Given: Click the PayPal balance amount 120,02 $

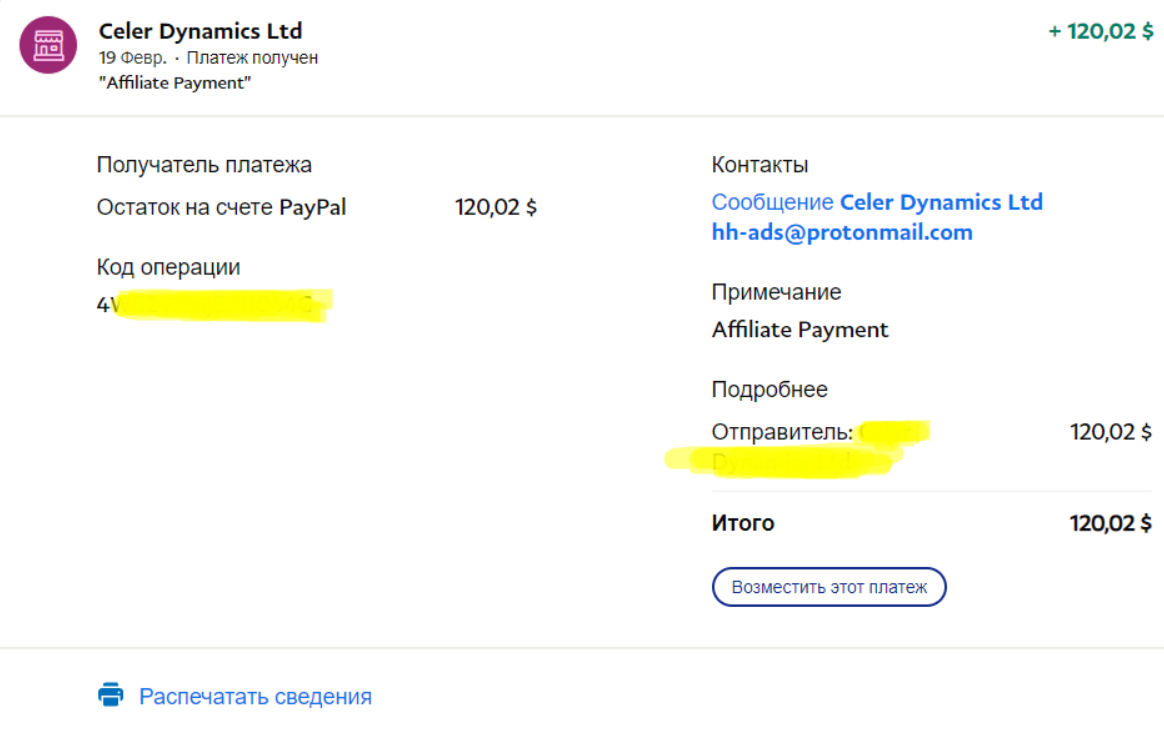Looking at the screenshot, I should tap(496, 208).
